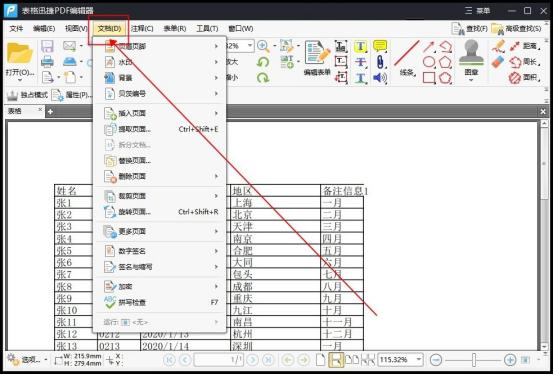Toggle 独占模式 exclusive mode
The width and height of the screenshot is (554, 375).
coord(27,95)
